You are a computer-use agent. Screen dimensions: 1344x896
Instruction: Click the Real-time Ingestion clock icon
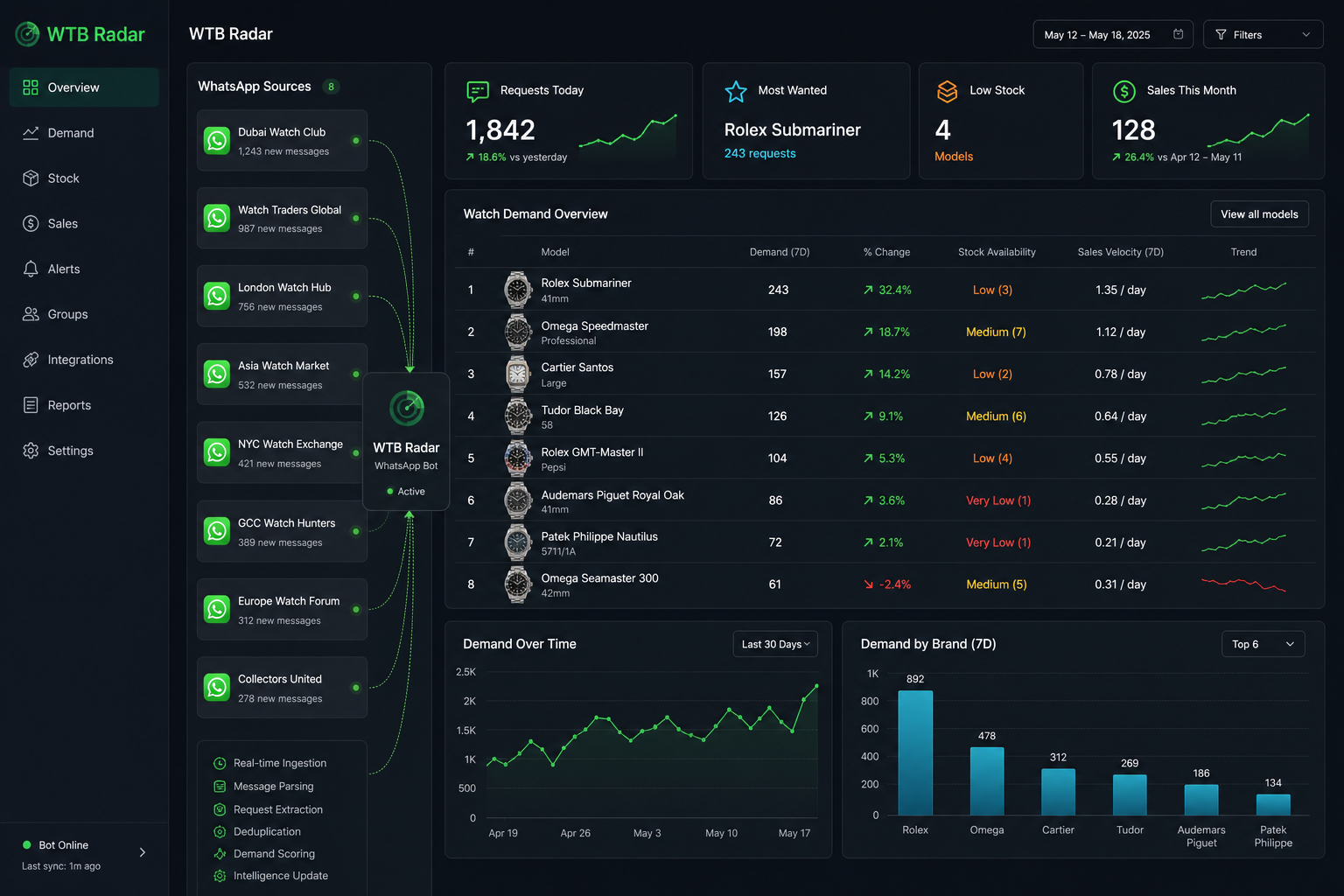pyautogui.click(x=220, y=763)
